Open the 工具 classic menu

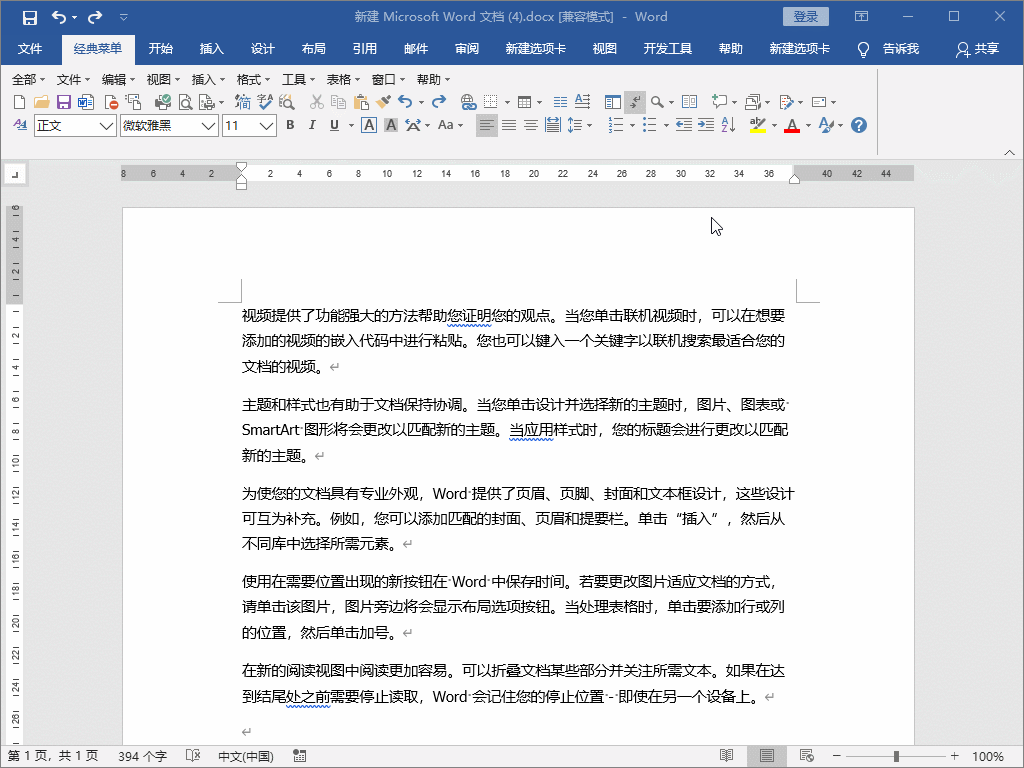(x=298, y=80)
